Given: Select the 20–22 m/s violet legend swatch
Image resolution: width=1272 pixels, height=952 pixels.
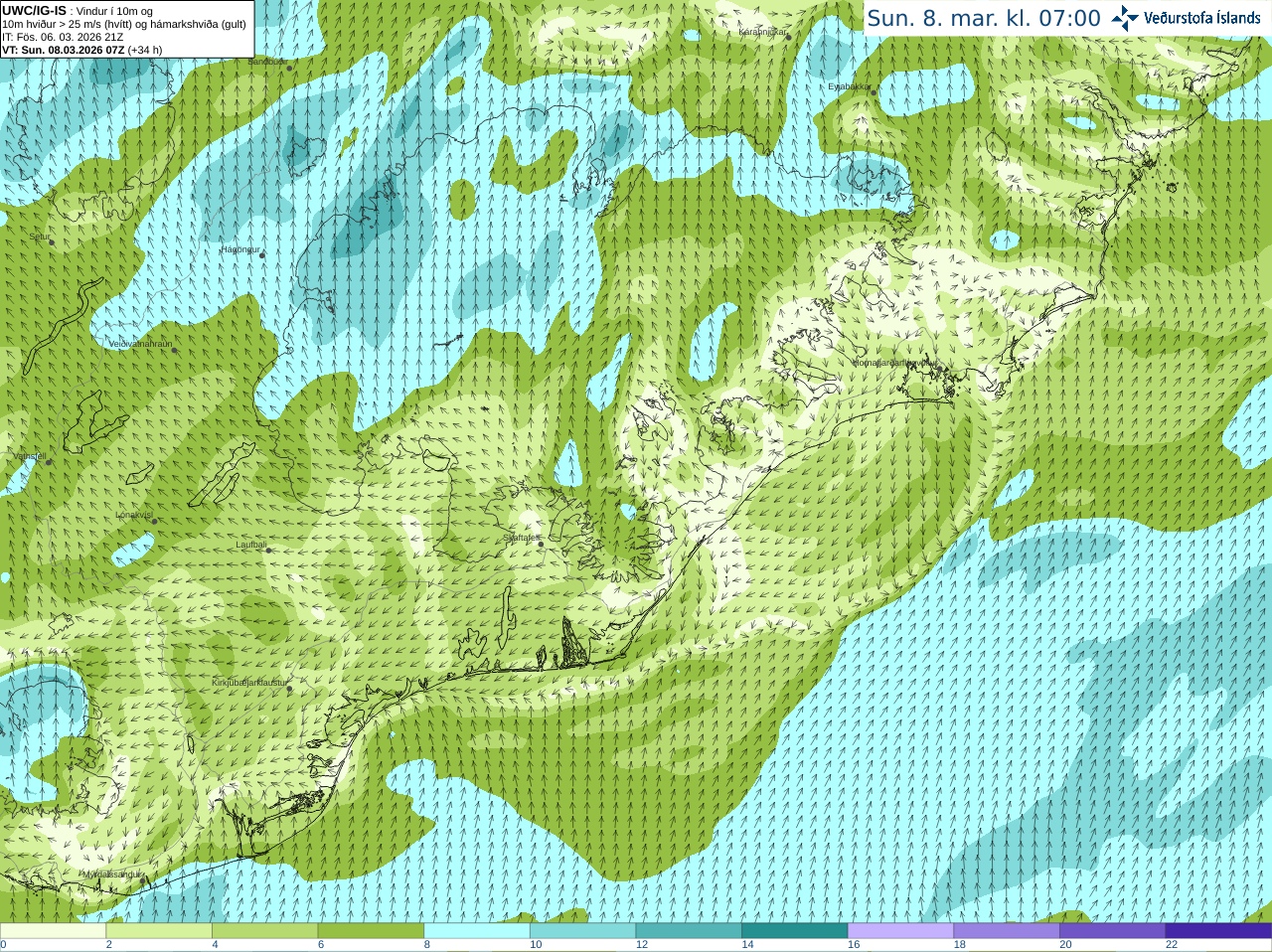Looking at the screenshot, I should point(1113,931).
